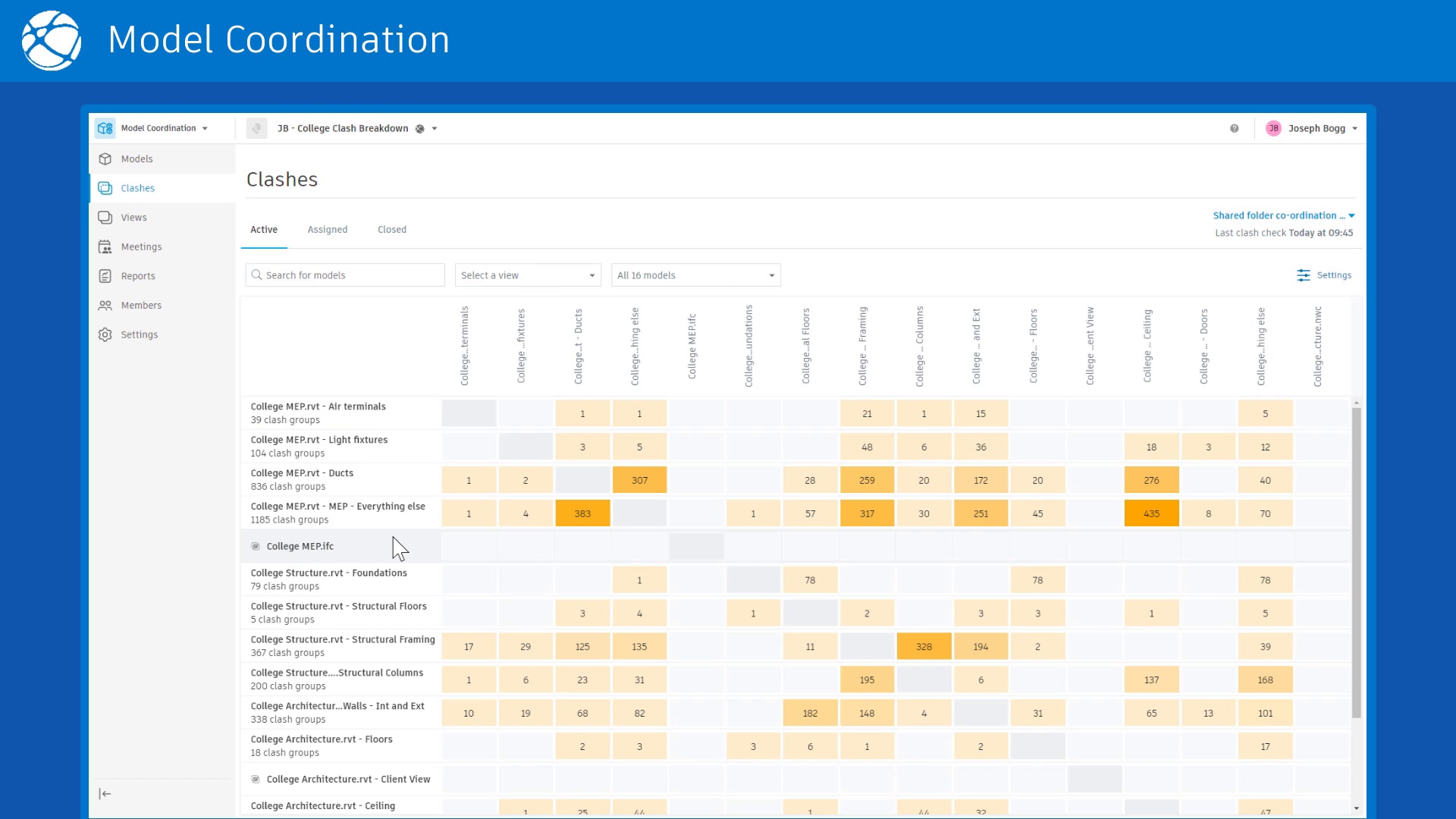This screenshot has height=819, width=1456.
Task: Click the Model Coordination module icon
Action: 105,128
